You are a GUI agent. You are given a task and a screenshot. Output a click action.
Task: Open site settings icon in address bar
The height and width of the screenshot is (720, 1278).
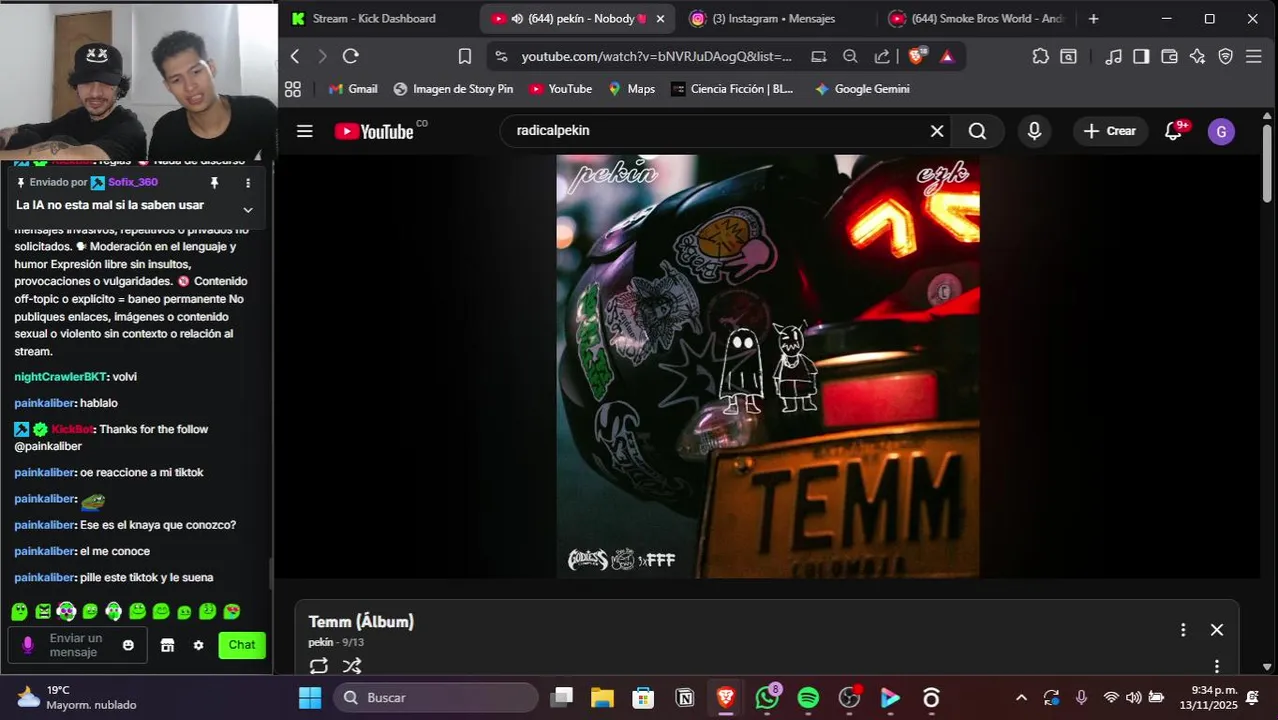(x=501, y=57)
